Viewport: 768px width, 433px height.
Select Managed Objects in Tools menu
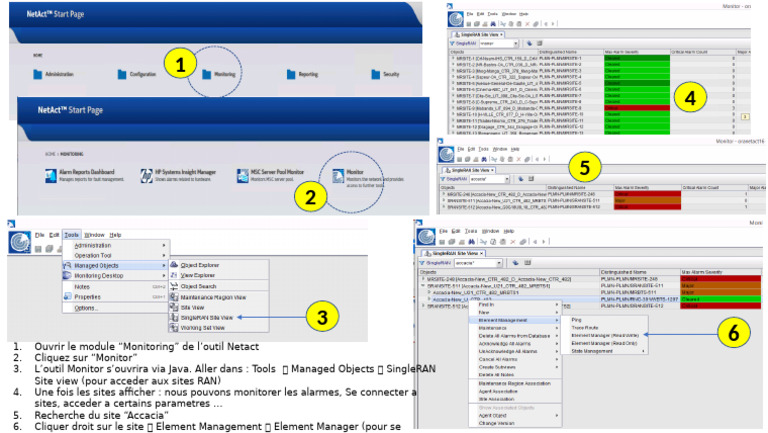[x=116, y=265]
